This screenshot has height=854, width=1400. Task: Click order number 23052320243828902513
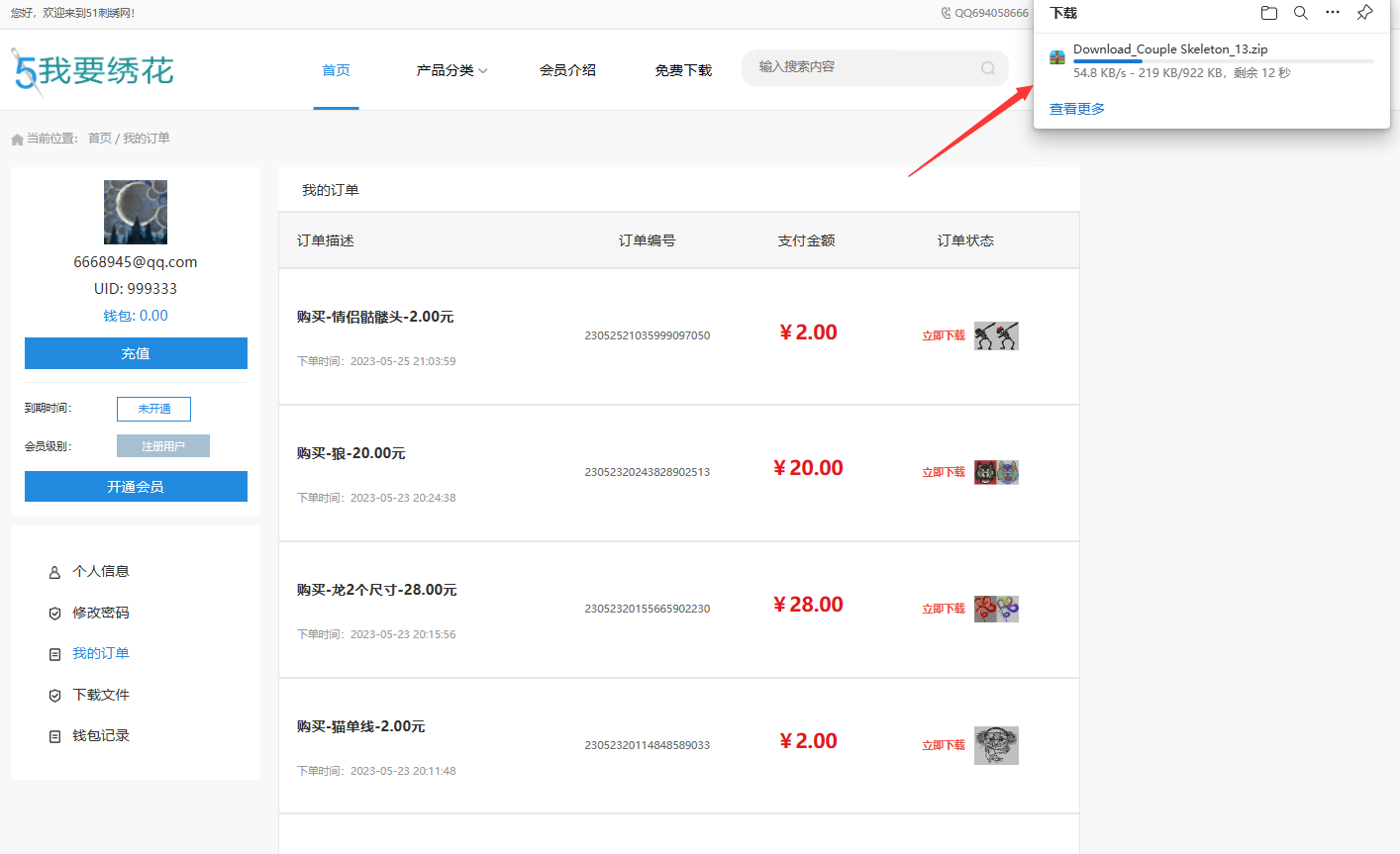(x=648, y=472)
